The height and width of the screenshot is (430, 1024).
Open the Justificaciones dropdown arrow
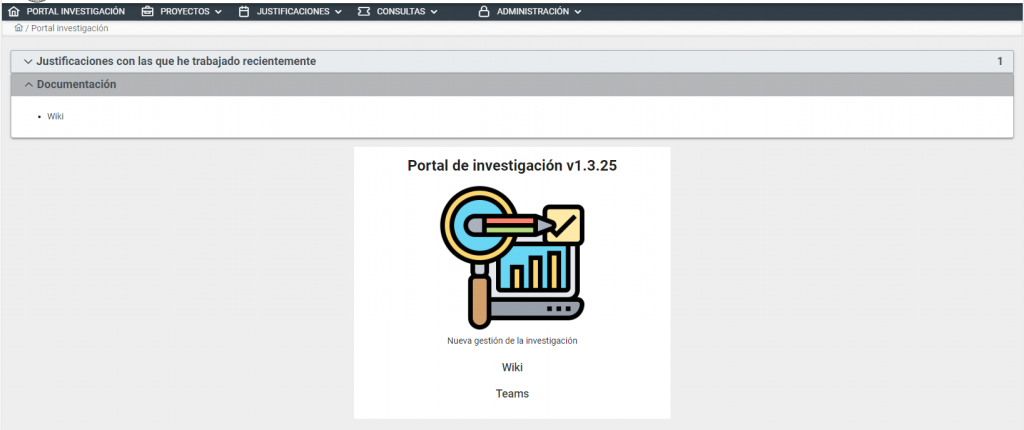coord(338,12)
